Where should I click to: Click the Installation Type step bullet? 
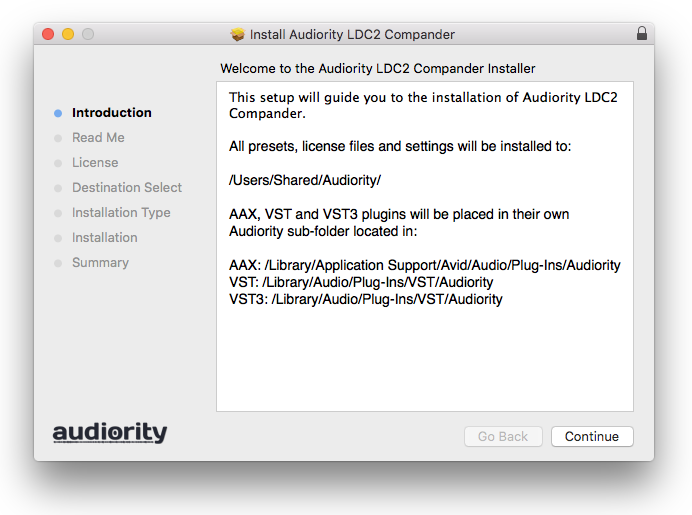click(x=58, y=213)
